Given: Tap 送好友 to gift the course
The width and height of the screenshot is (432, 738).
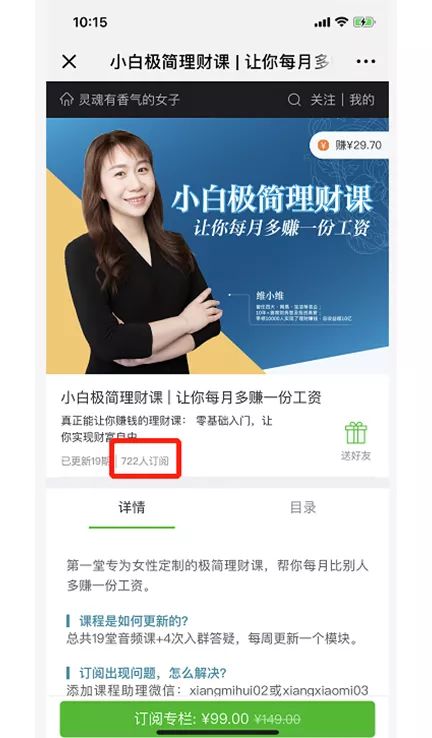Looking at the screenshot, I should [x=356, y=456].
